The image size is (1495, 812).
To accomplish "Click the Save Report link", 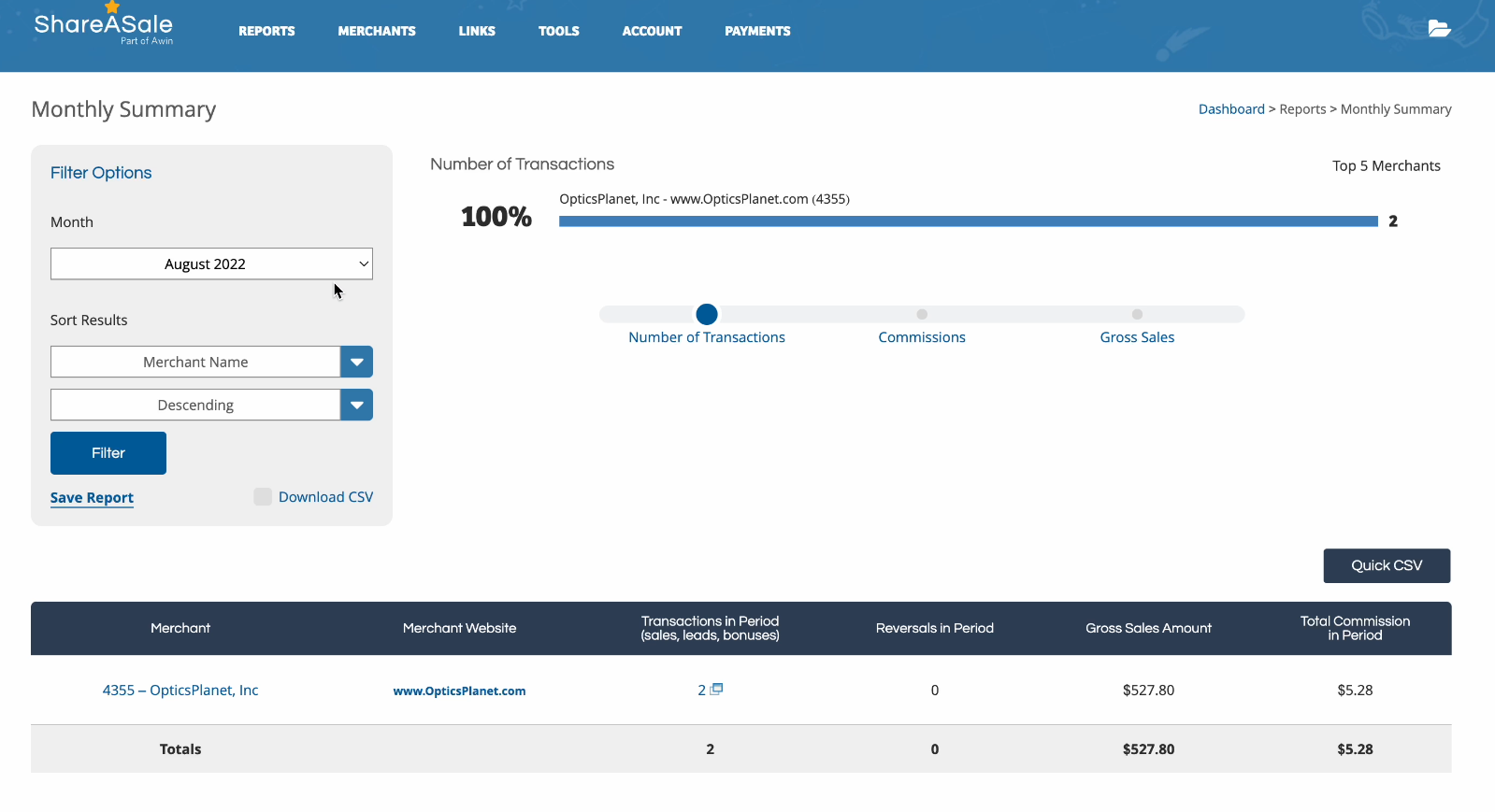I will [x=92, y=498].
